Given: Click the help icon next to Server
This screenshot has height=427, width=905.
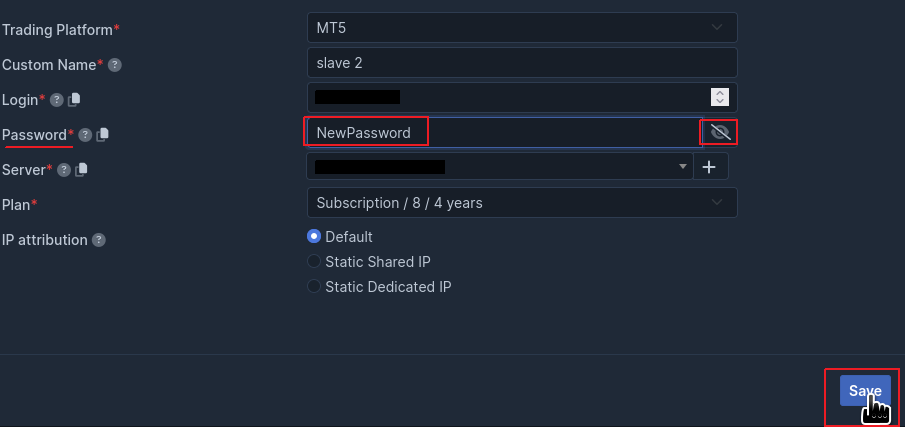Looking at the screenshot, I should (64, 170).
